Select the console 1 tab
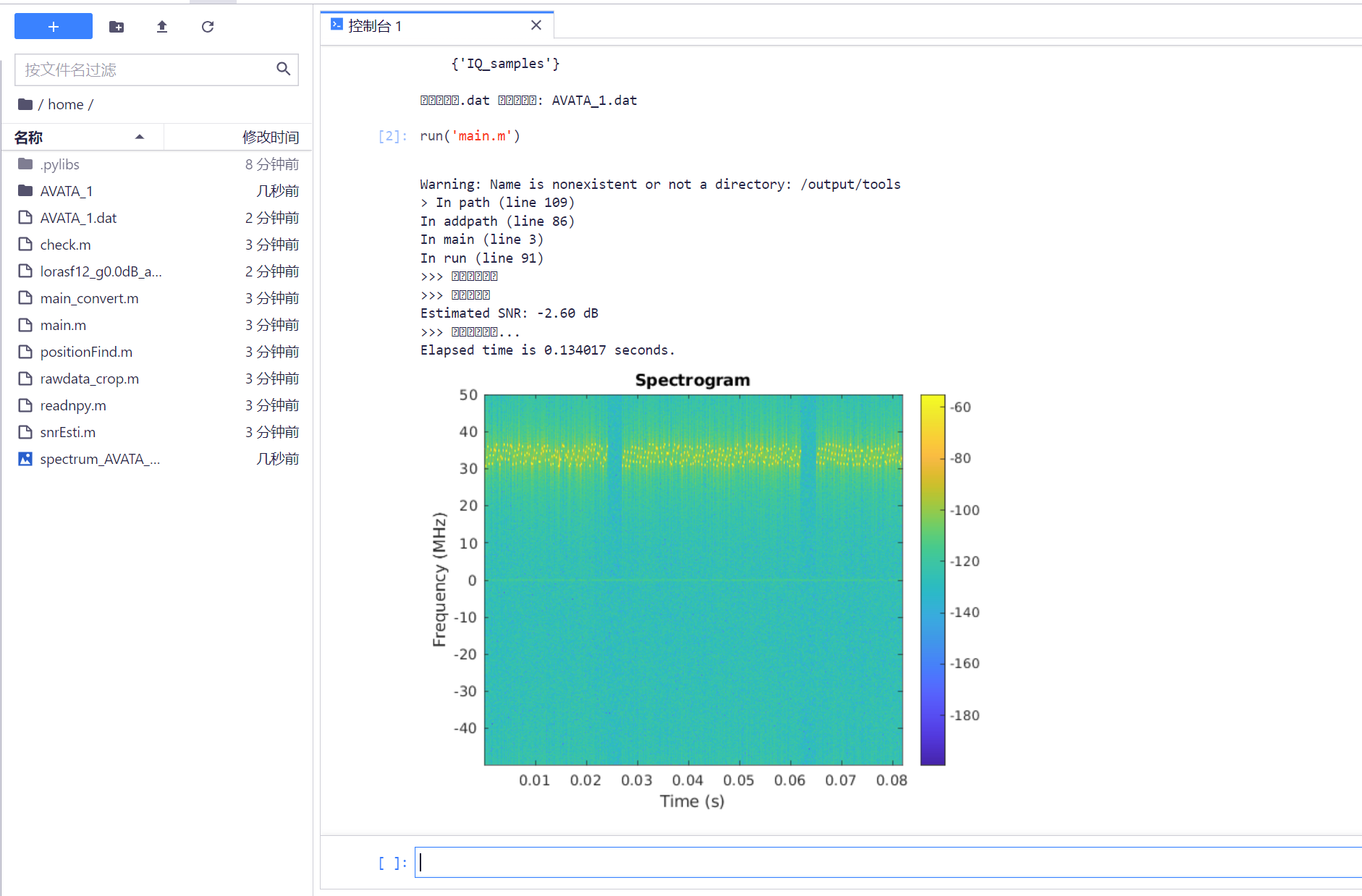Screen dimensions: 1362x896 click(375, 26)
